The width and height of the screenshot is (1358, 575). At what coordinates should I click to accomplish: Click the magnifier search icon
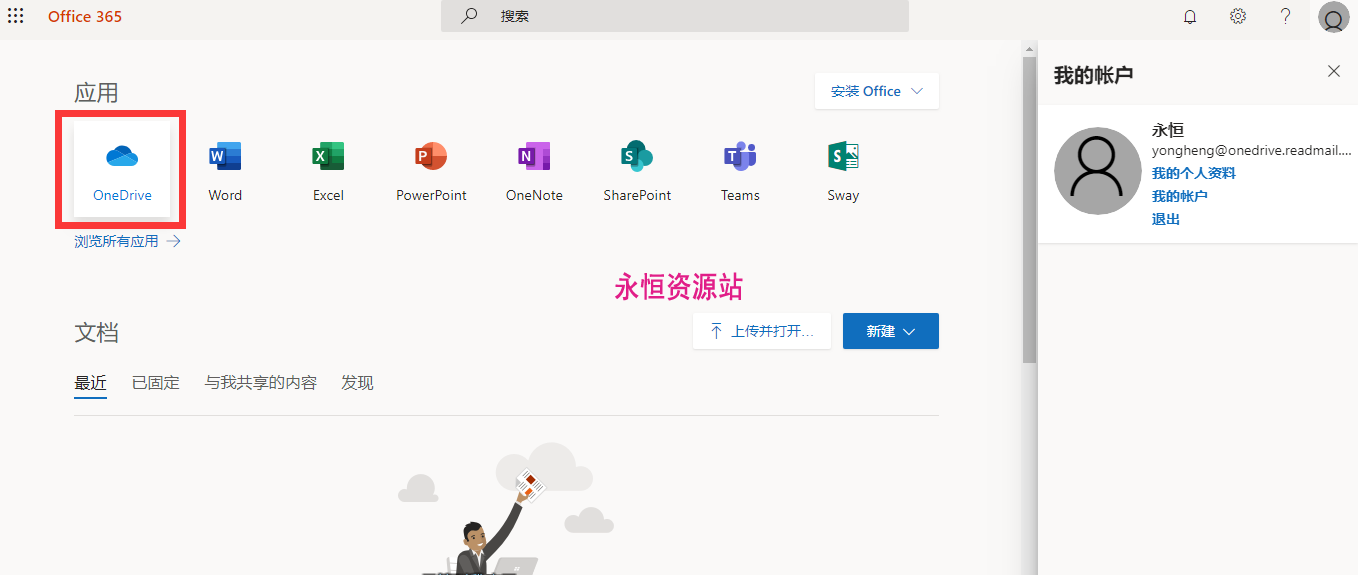tap(468, 16)
